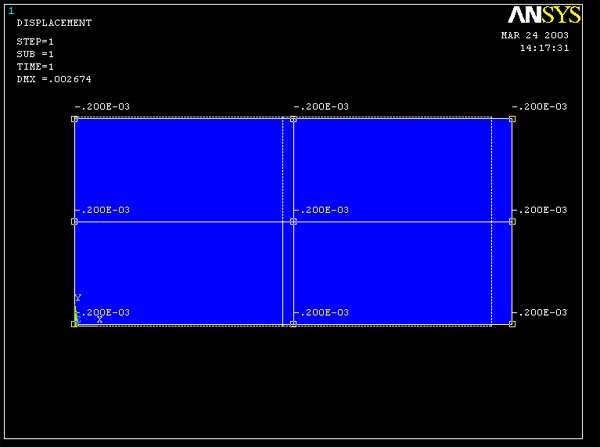Click the X axis label of the triad

click(100, 320)
